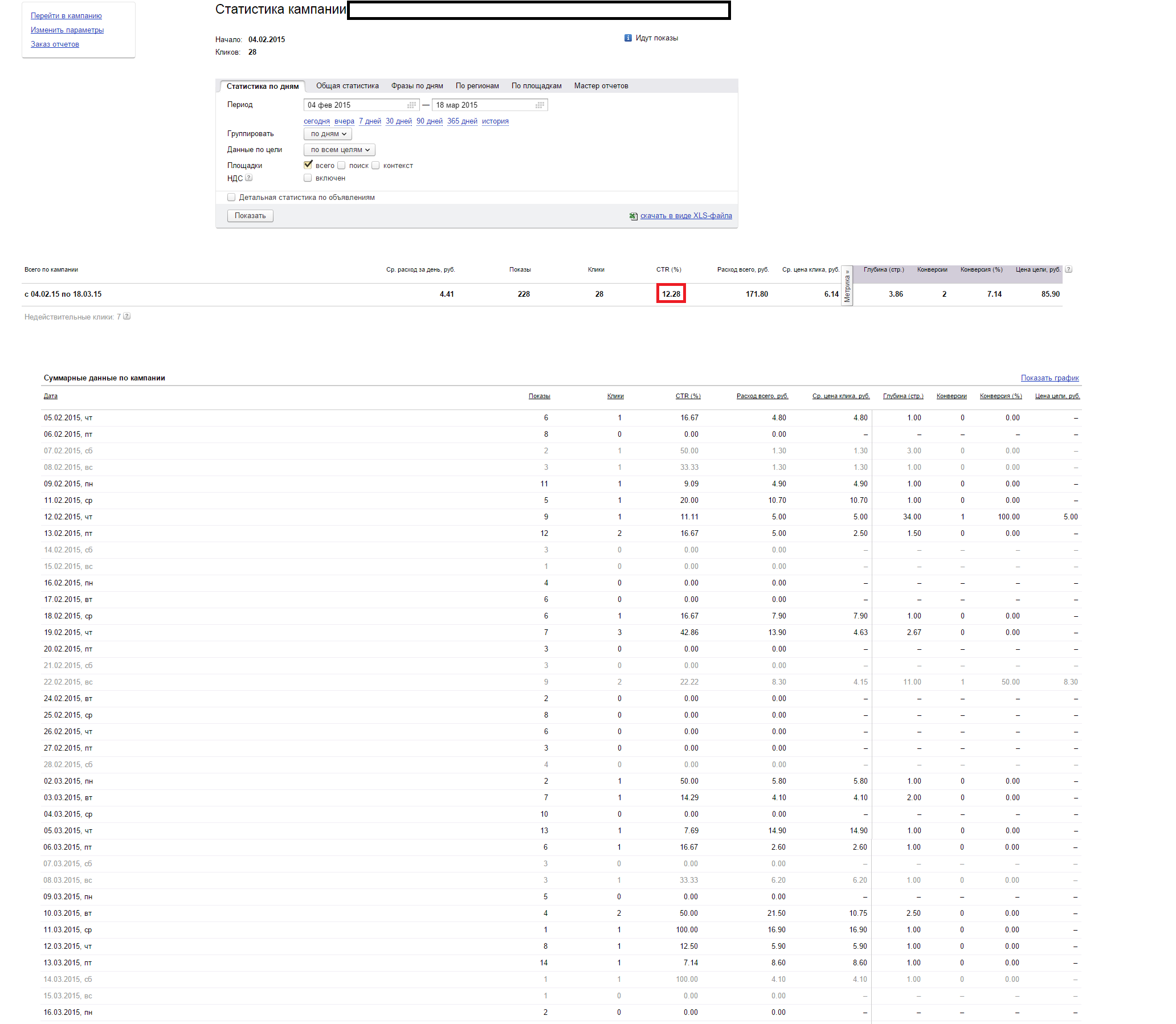Open calendar icon for start date
Viewport: 1176px width, 1024px height.
[411, 105]
